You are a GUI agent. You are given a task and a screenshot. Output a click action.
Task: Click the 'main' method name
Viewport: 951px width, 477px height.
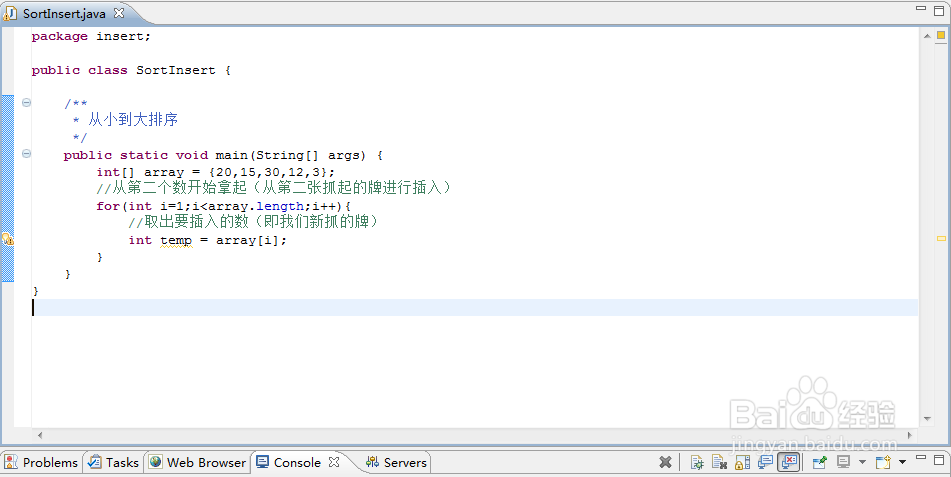point(231,155)
